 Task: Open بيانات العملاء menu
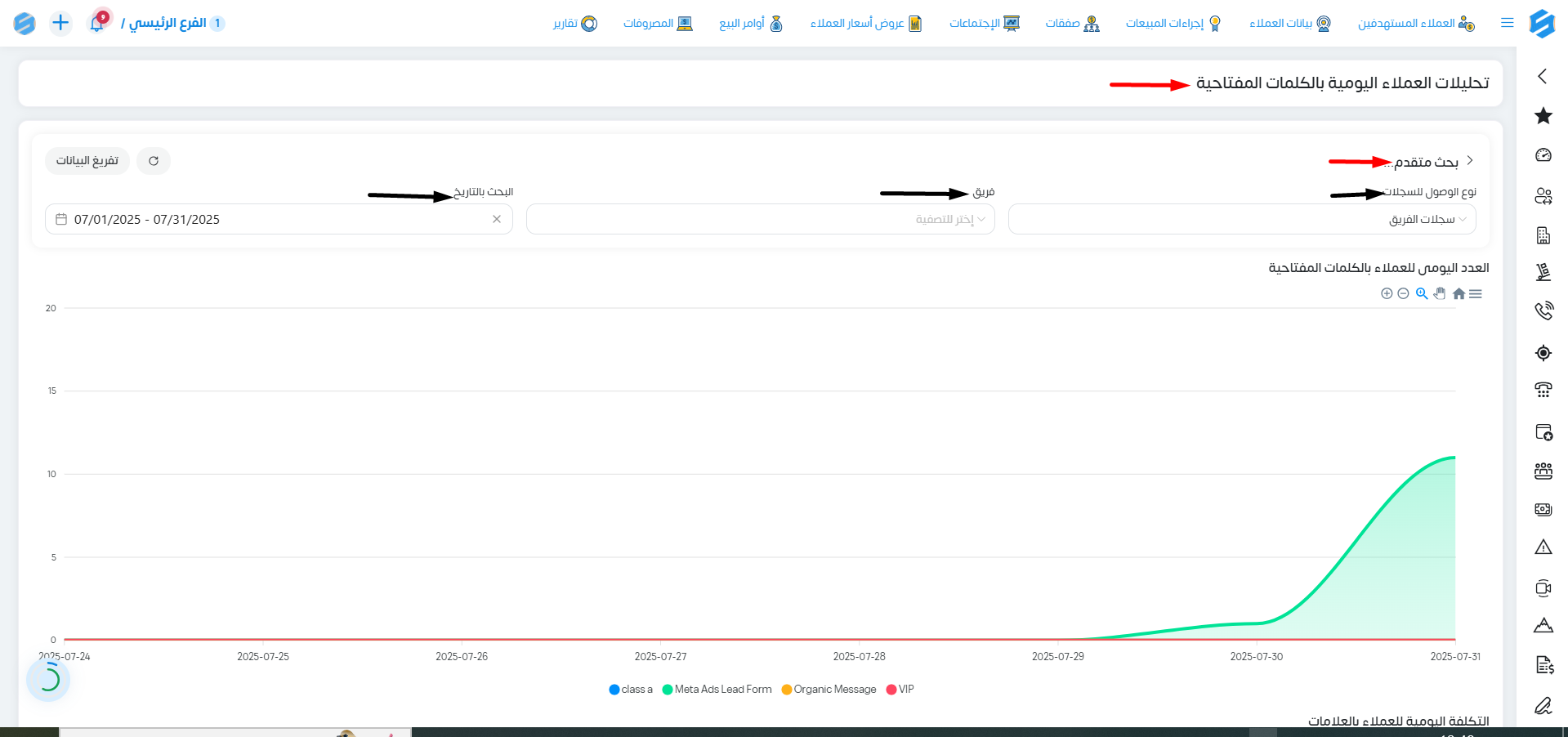pyautogui.click(x=1290, y=23)
